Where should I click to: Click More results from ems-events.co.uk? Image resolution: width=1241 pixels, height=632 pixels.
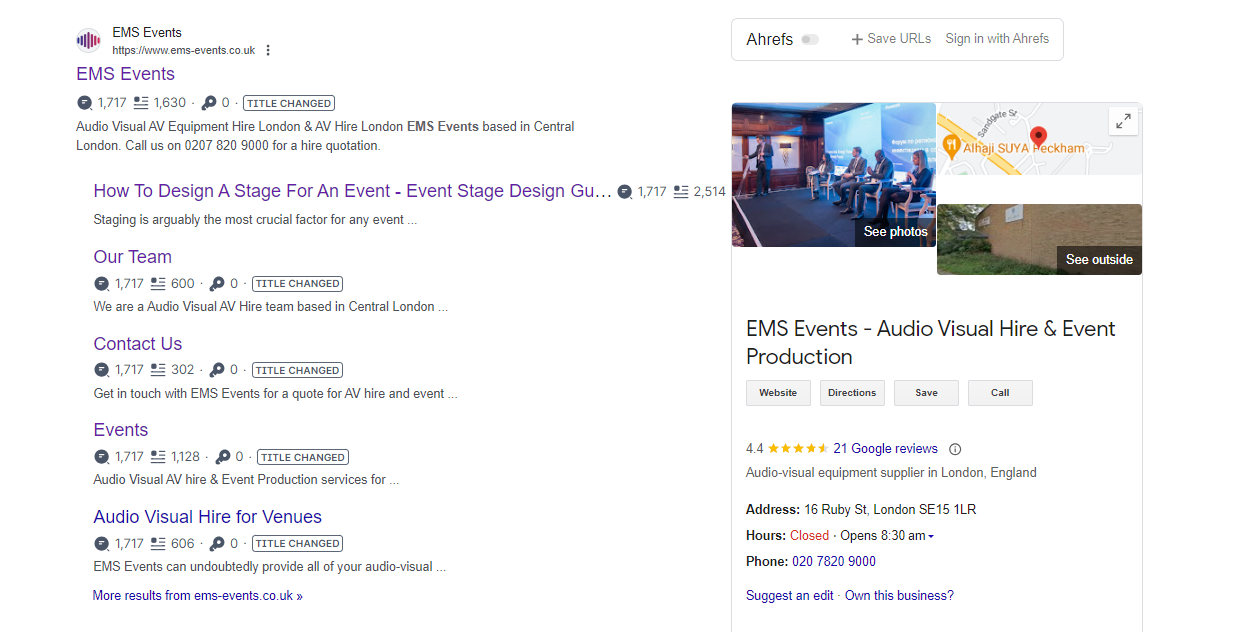(x=198, y=595)
